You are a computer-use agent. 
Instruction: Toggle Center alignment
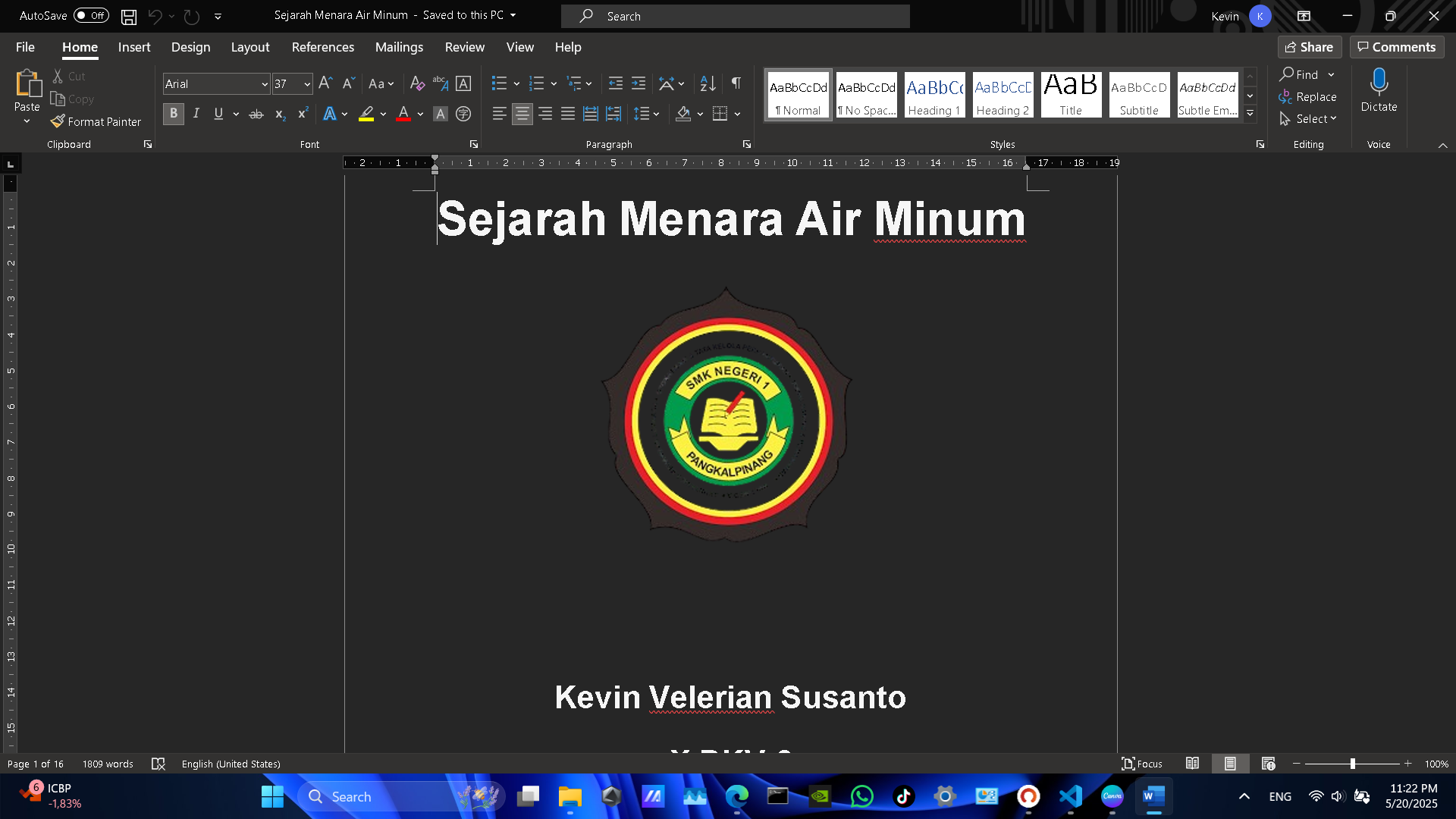coord(522,114)
